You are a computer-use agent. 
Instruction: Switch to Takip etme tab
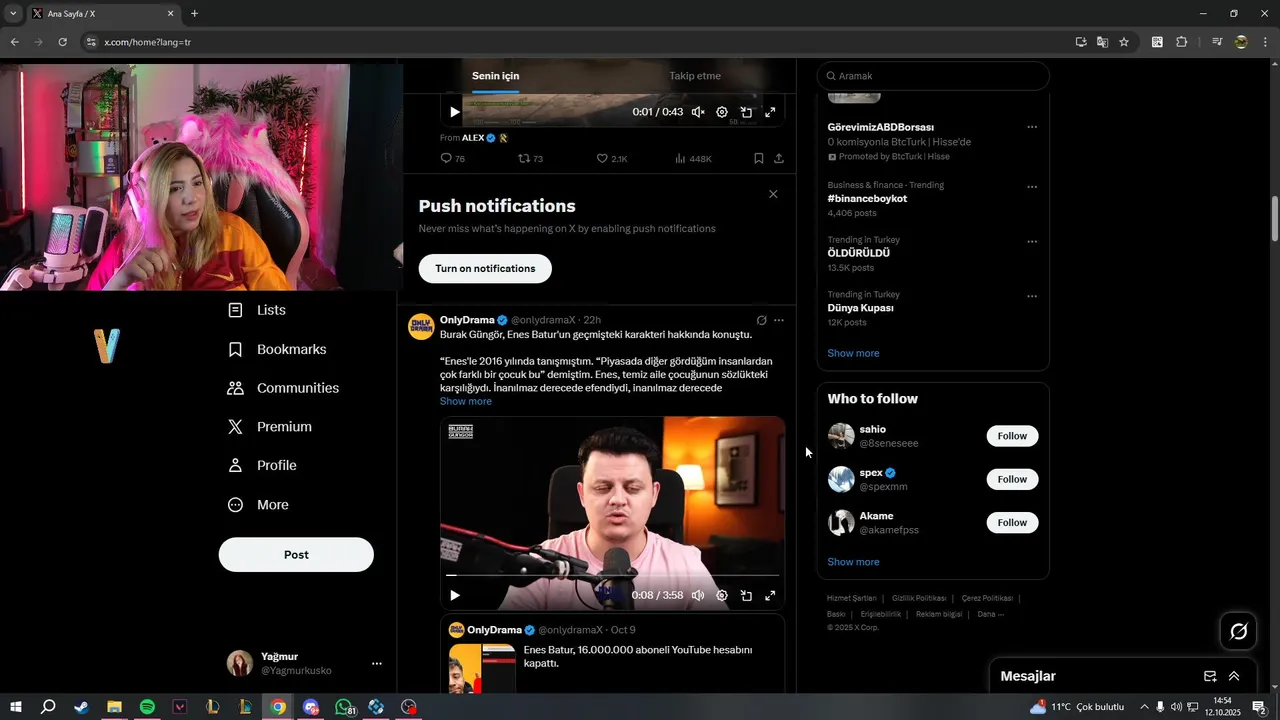pos(695,76)
